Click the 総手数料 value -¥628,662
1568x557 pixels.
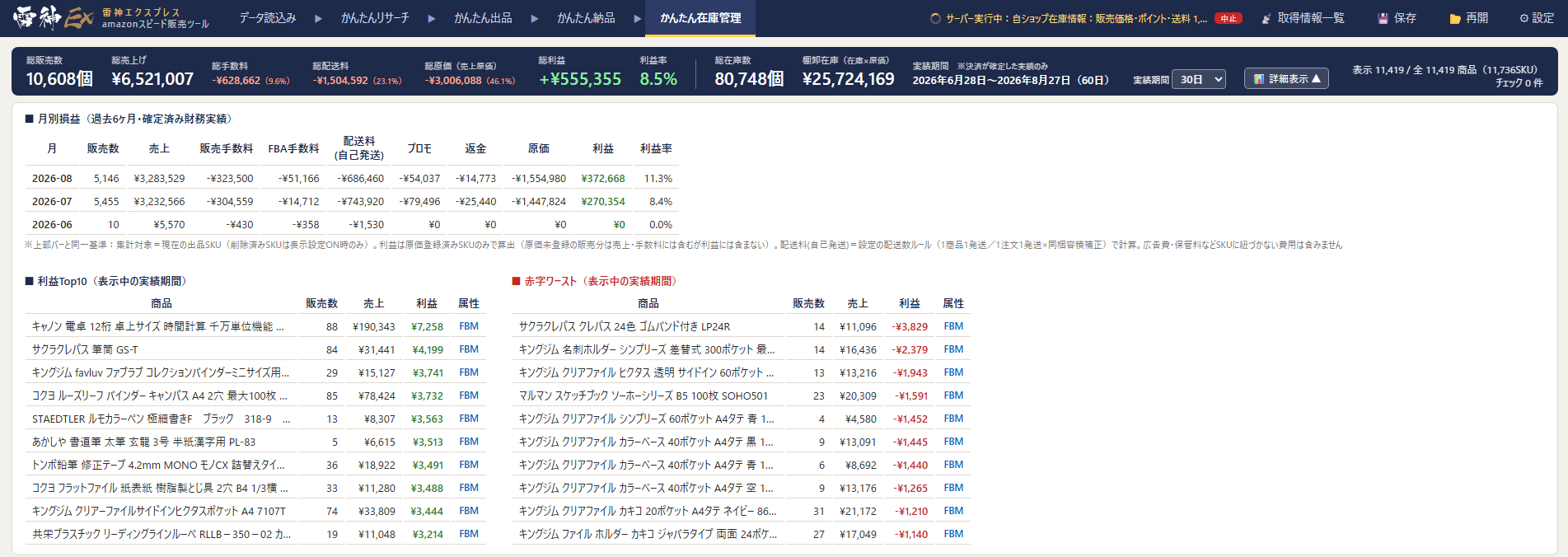(x=236, y=81)
